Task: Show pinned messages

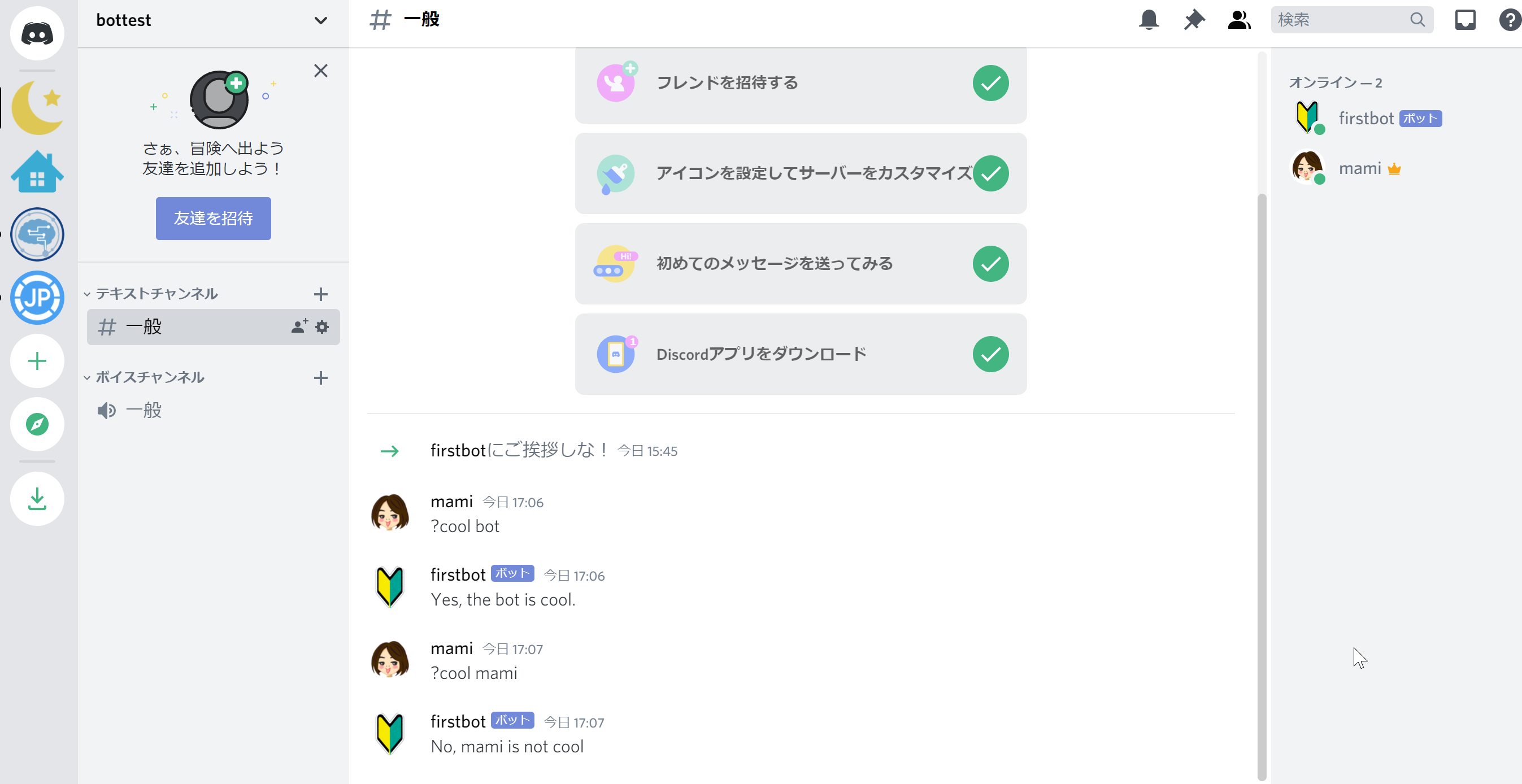Action: [x=1194, y=20]
